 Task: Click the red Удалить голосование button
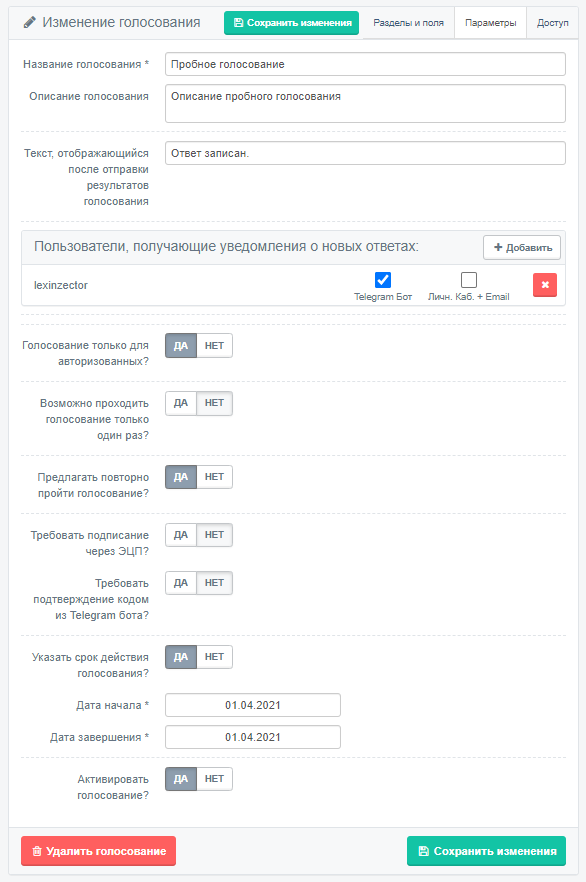click(98, 851)
